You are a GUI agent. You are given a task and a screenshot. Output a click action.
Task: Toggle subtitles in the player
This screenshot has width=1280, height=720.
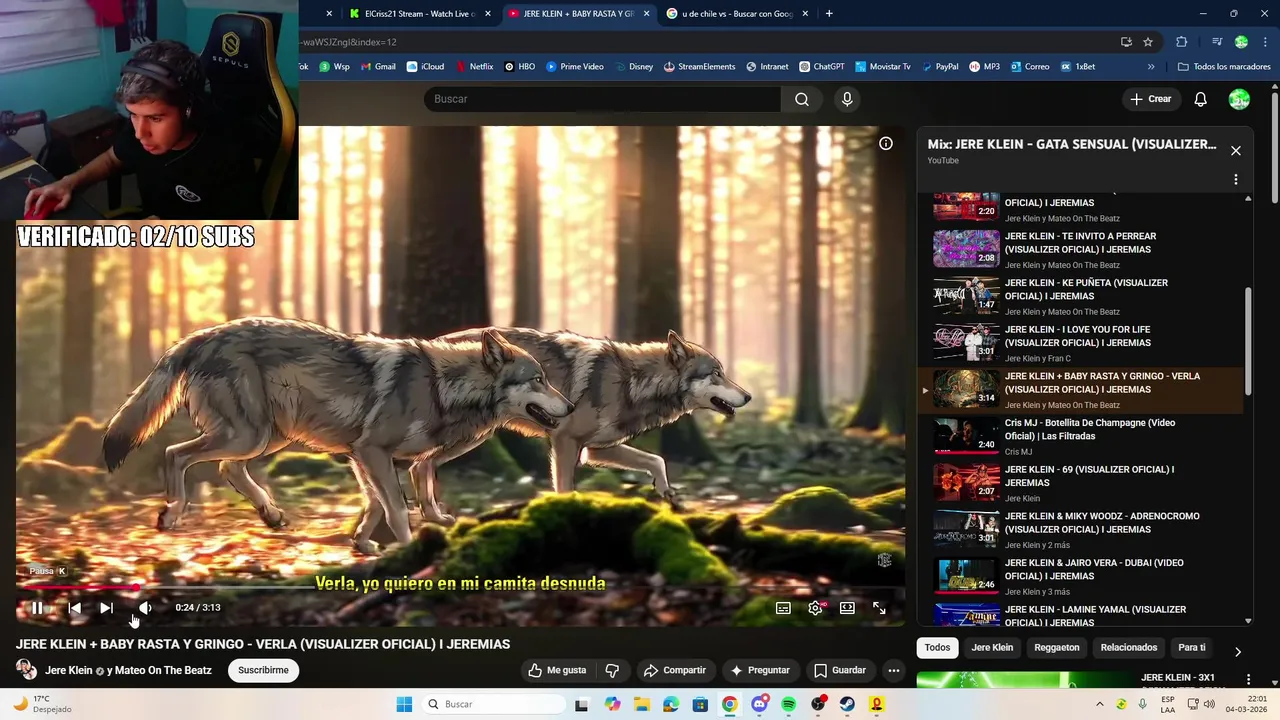point(783,608)
